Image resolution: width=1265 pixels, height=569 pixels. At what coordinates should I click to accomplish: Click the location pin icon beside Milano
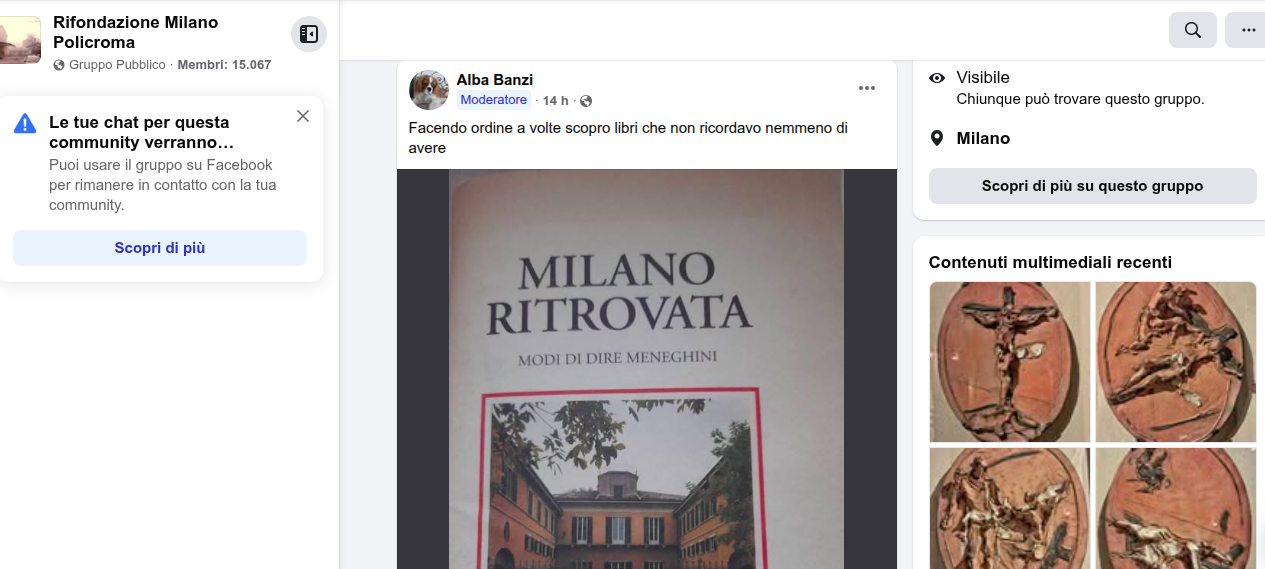(937, 138)
